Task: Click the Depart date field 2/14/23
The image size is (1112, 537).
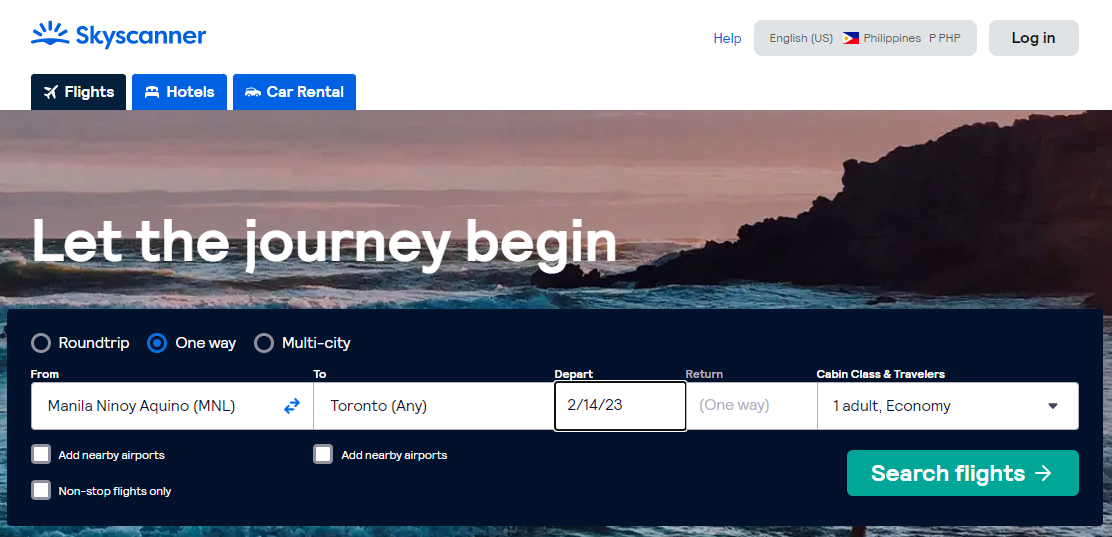Action: pyautogui.click(x=620, y=406)
